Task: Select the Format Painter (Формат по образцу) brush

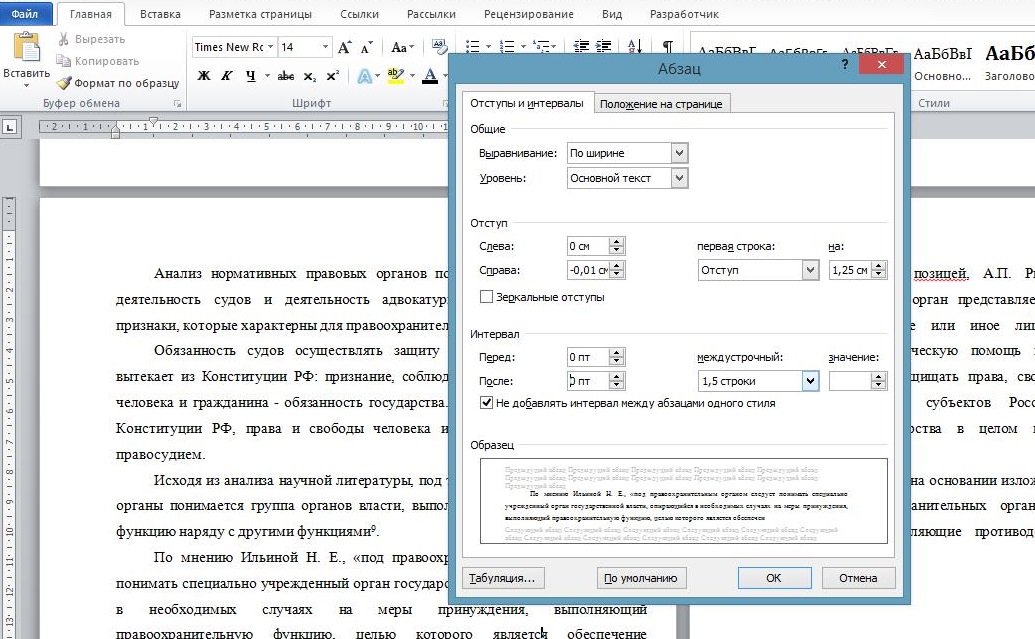Action: point(65,83)
